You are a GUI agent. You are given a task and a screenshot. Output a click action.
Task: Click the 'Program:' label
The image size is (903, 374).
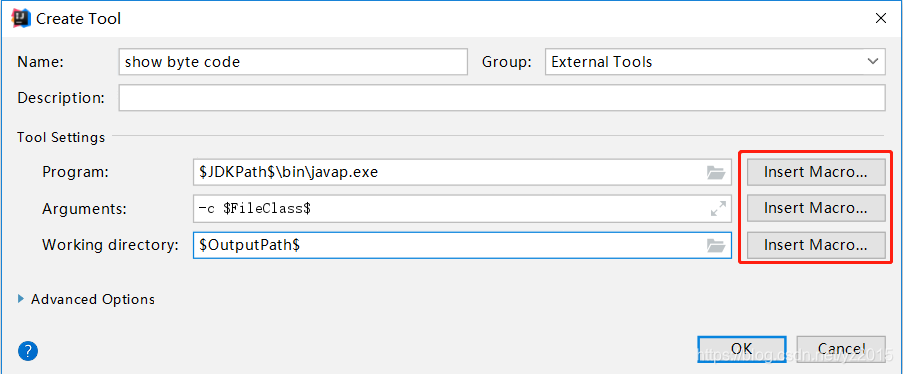pyautogui.click(x=75, y=172)
